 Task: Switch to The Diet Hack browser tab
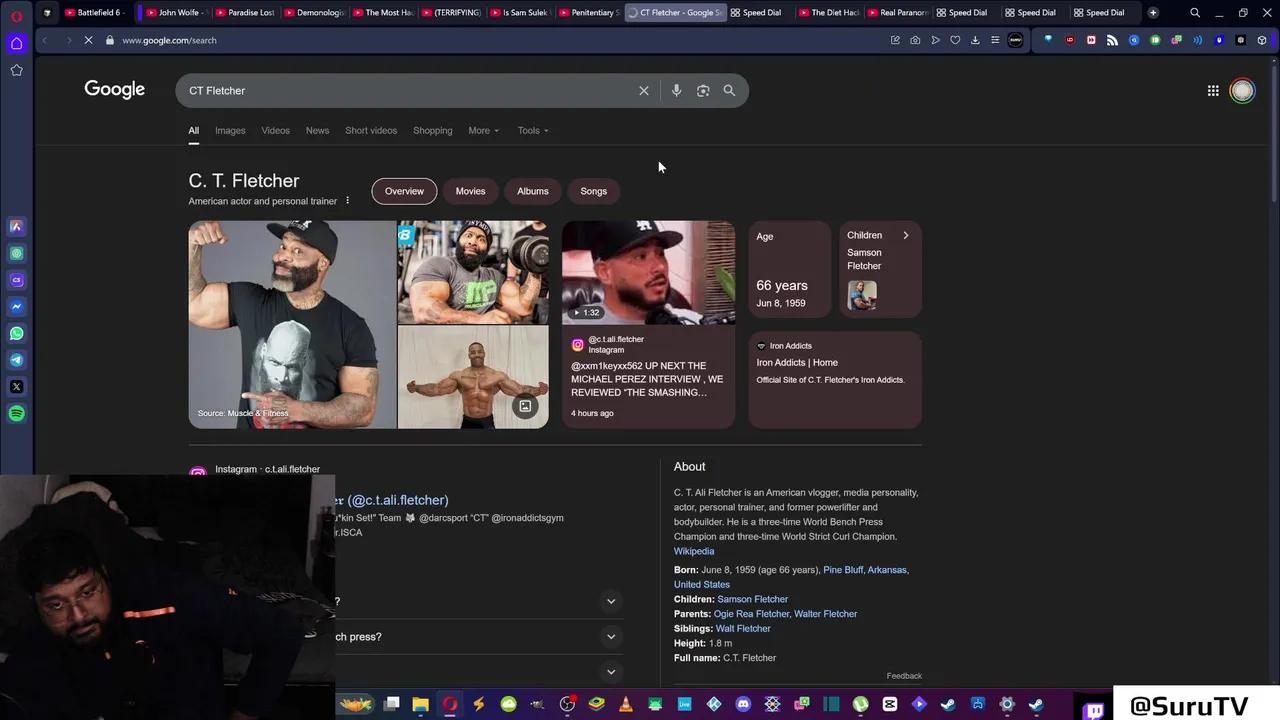pyautogui.click(x=828, y=13)
